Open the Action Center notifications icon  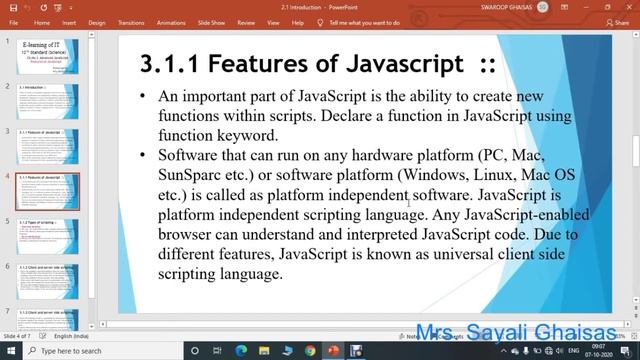(x=625, y=351)
